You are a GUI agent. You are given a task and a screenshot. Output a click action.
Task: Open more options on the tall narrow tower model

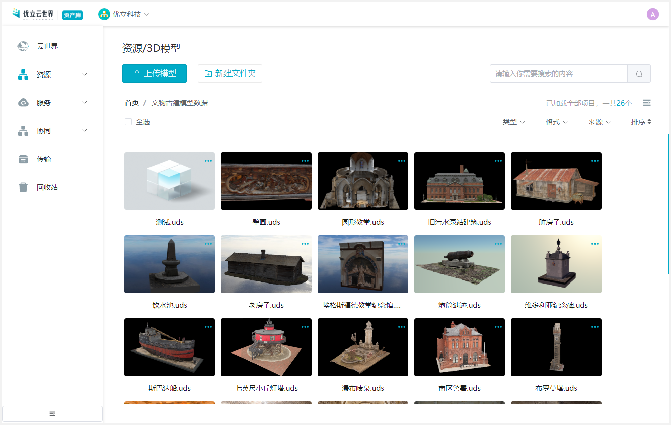595,327
